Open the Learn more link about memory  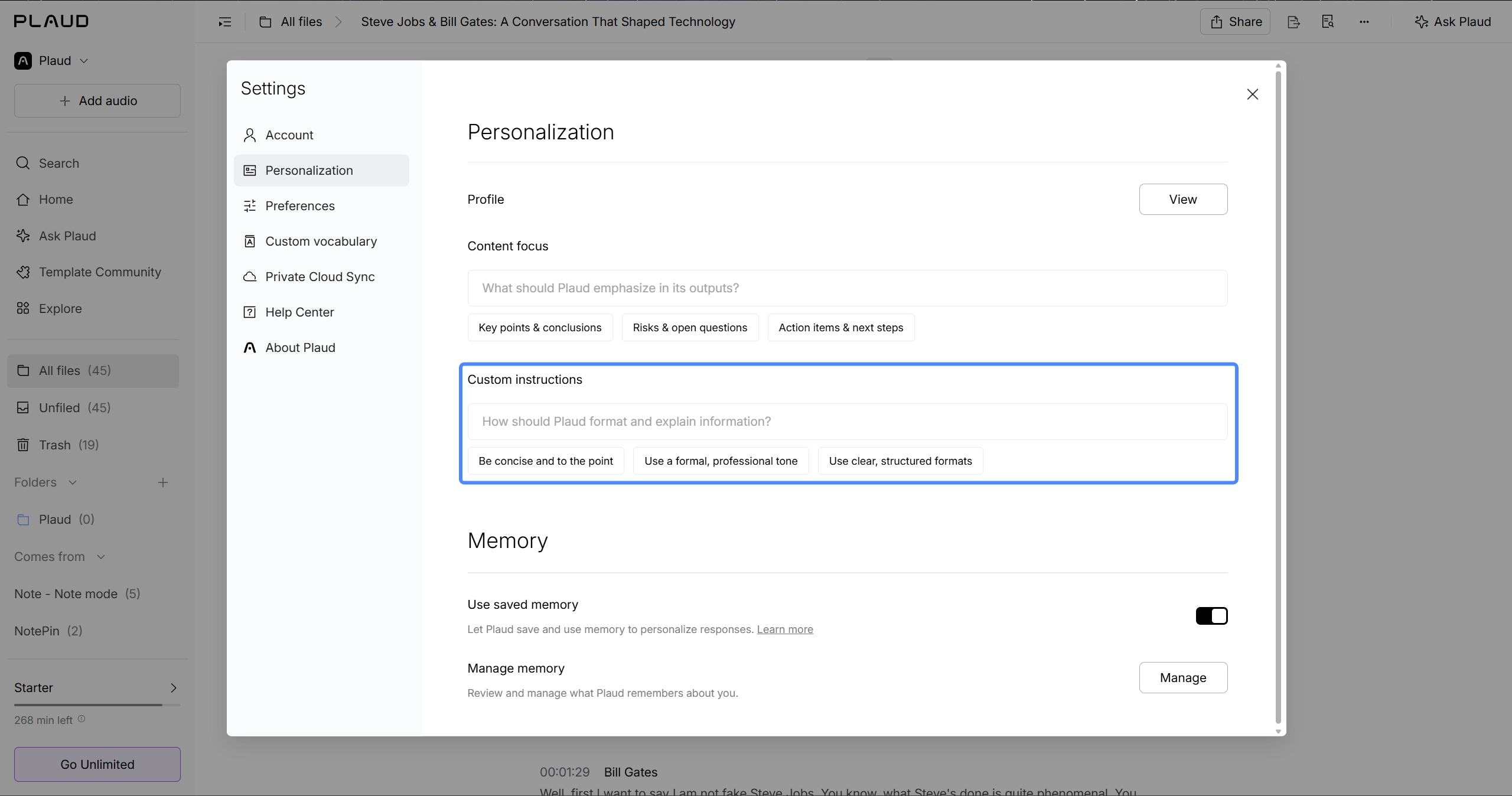pos(785,629)
